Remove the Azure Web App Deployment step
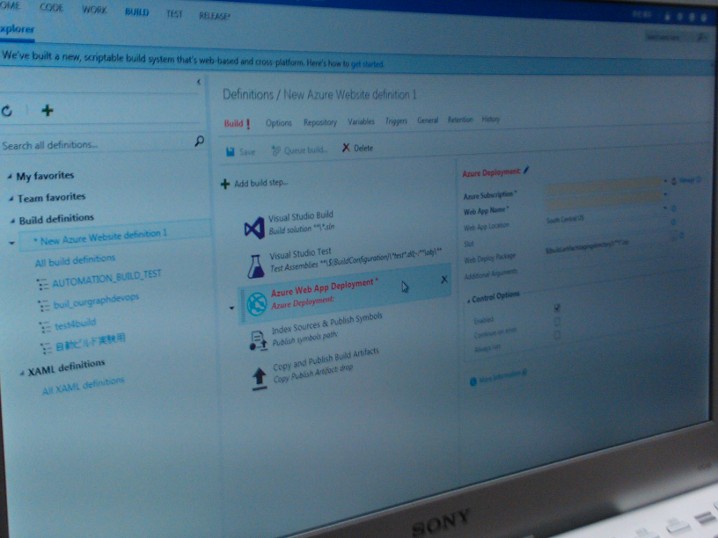718x538 pixels. coord(444,279)
